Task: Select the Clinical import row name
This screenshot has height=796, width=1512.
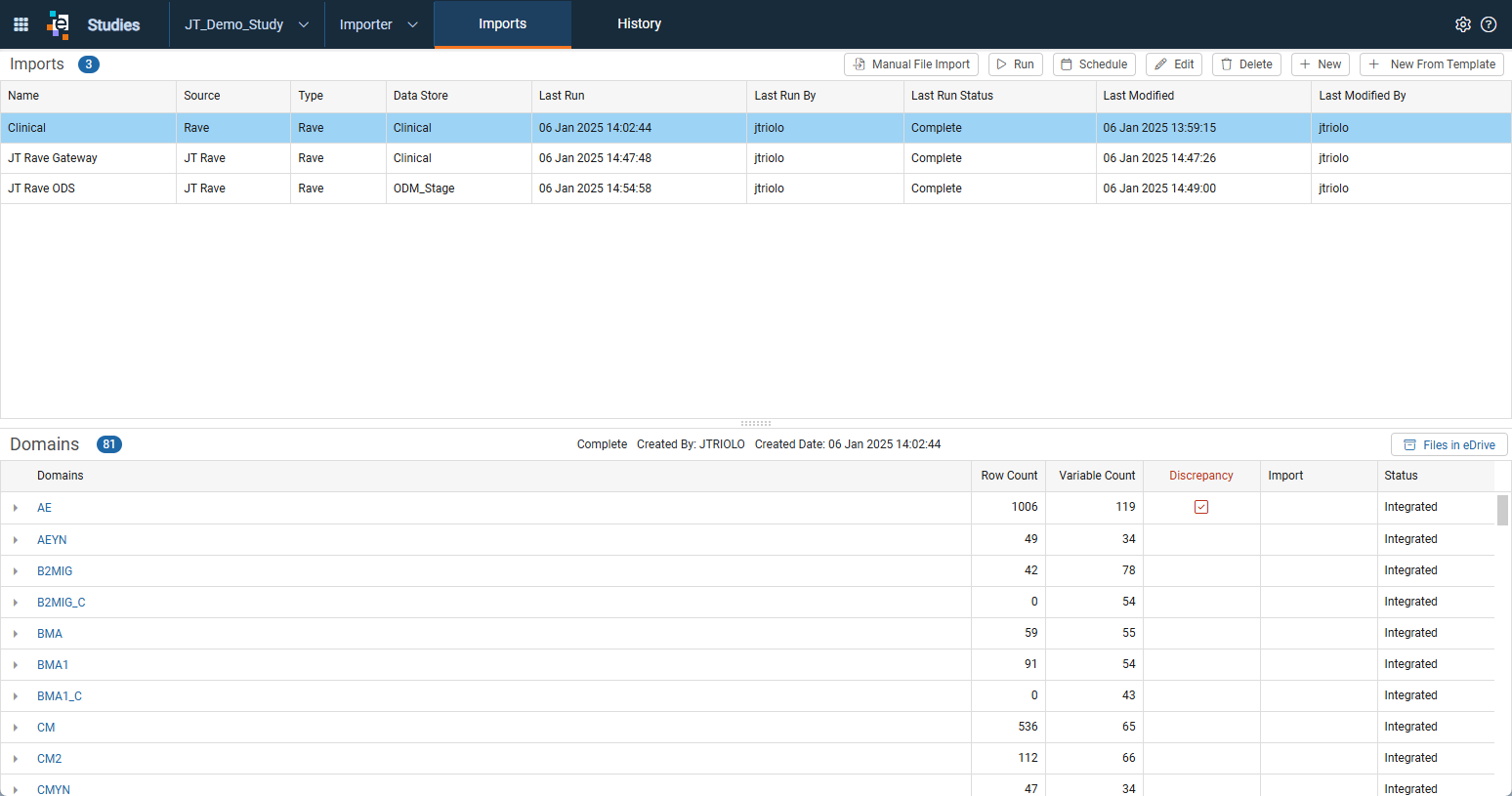Action: click(x=26, y=128)
